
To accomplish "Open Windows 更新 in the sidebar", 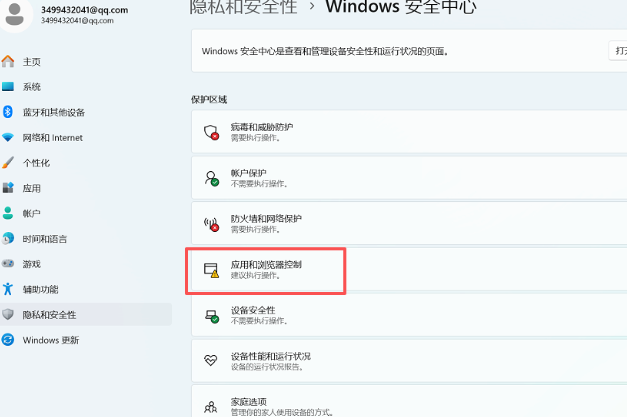I will [51, 340].
